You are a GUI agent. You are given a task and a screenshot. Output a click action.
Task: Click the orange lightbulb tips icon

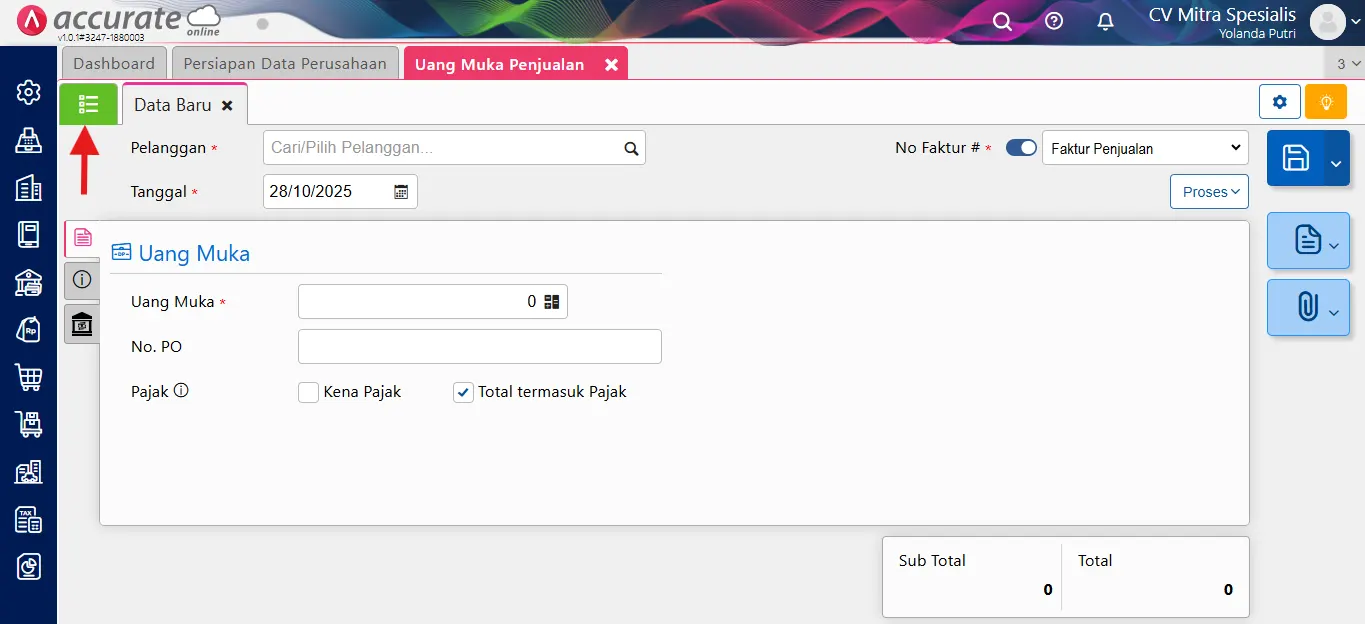1326,102
